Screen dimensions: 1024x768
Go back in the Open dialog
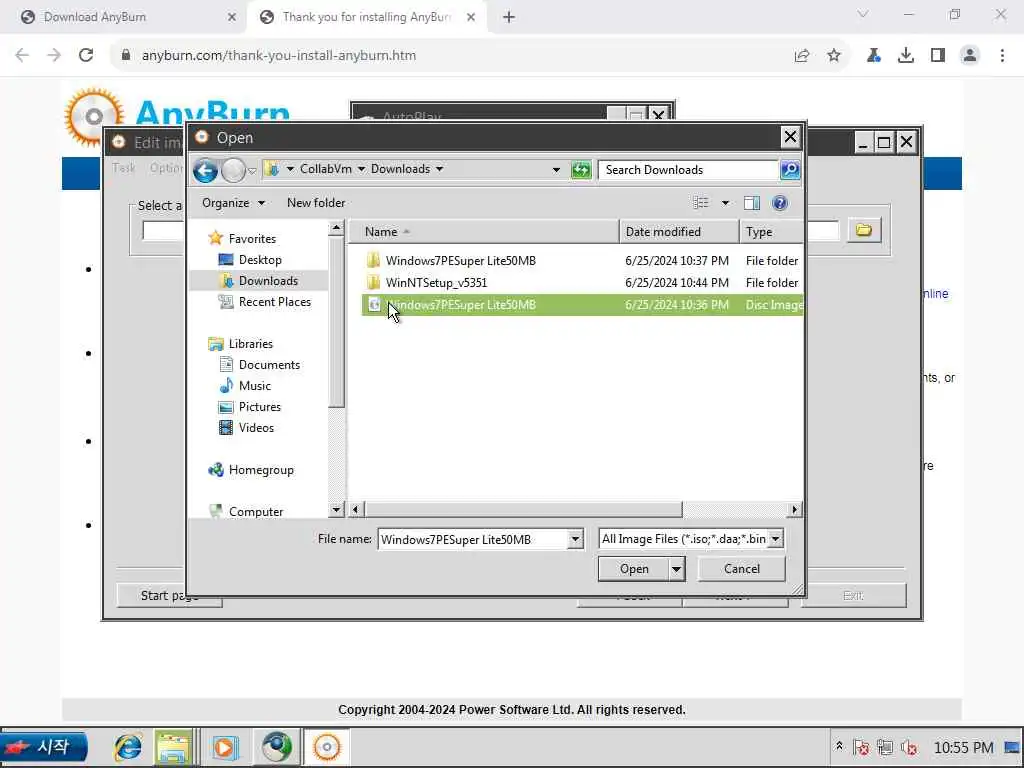pos(205,170)
